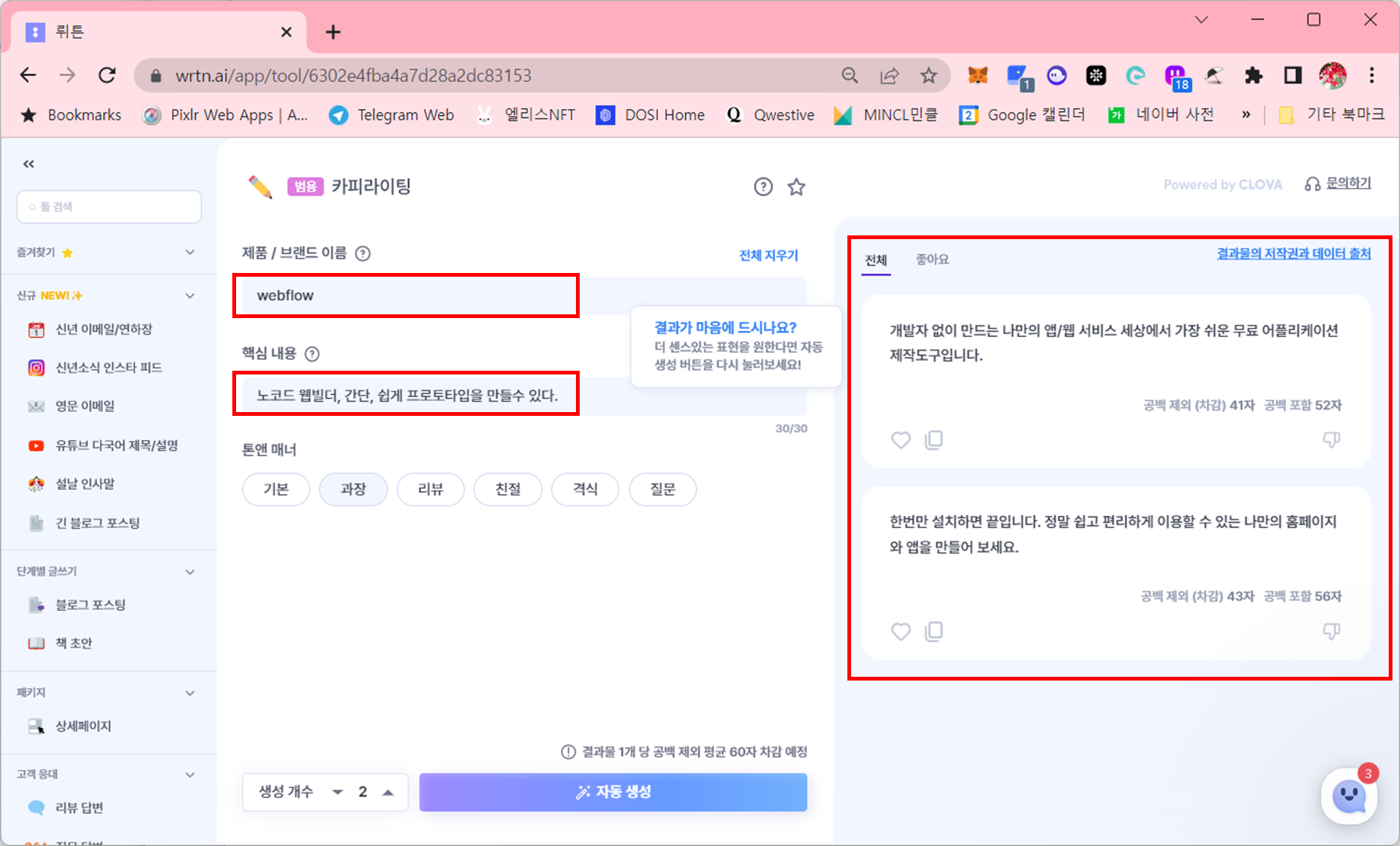Select the 질문 tone option
This screenshot has height=846, width=1400.
pyautogui.click(x=663, y=490)
